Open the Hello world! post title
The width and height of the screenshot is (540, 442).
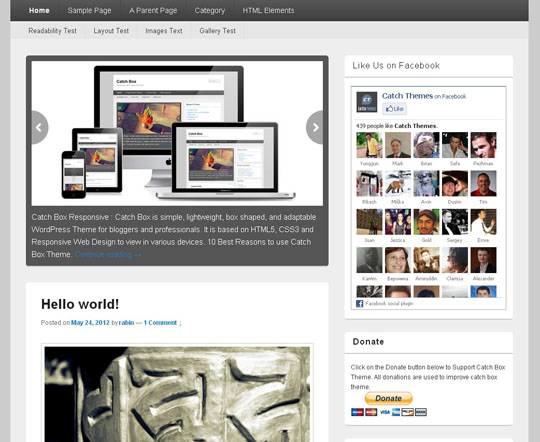coord(80,304)
